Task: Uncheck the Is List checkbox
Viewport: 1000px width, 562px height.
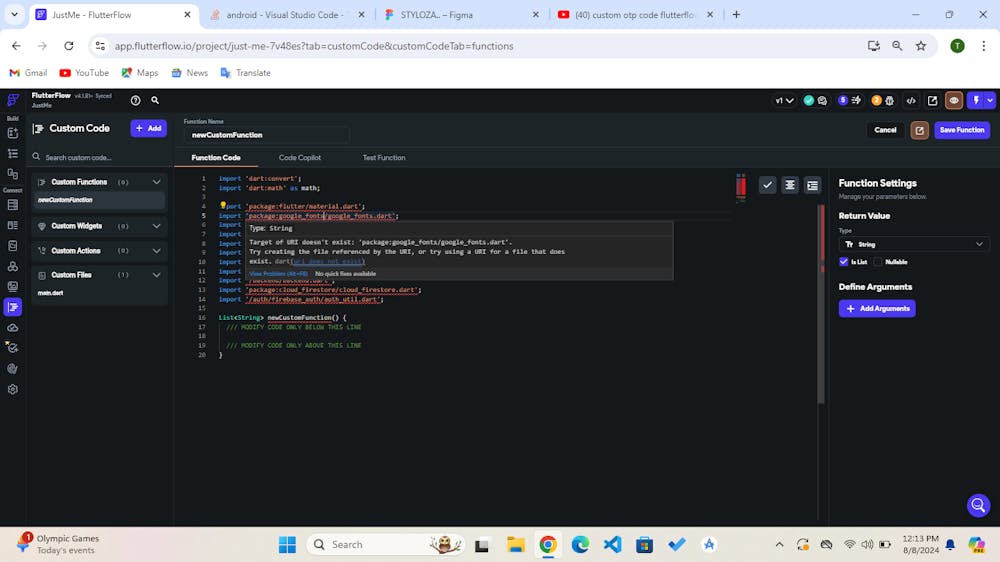Action: click(x=844, y=262)
